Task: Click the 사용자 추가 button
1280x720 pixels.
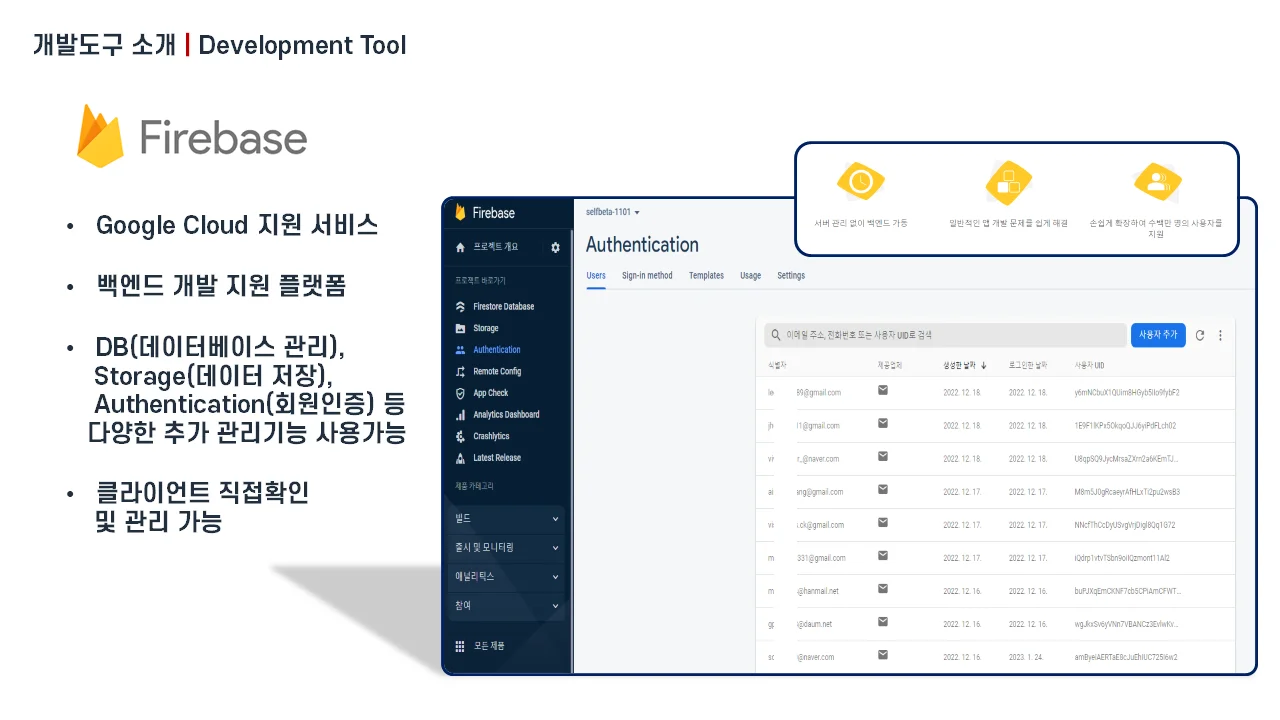Action: click(1158, 335)
